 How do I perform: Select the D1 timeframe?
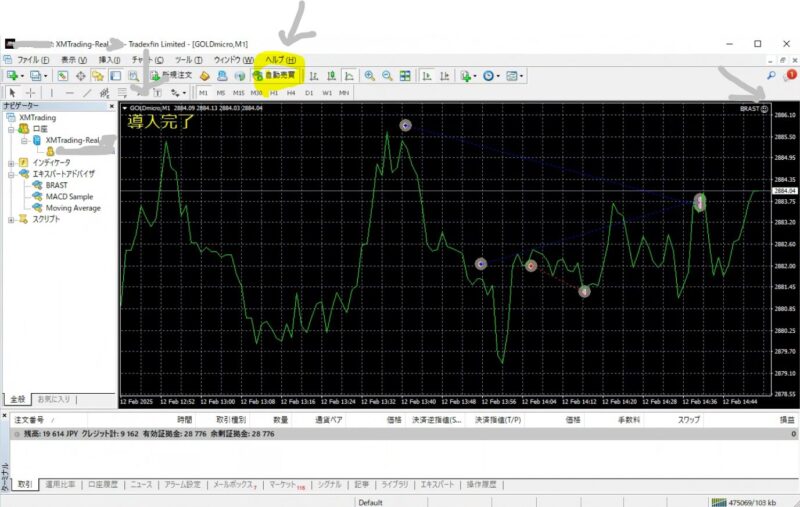(309, 93)
